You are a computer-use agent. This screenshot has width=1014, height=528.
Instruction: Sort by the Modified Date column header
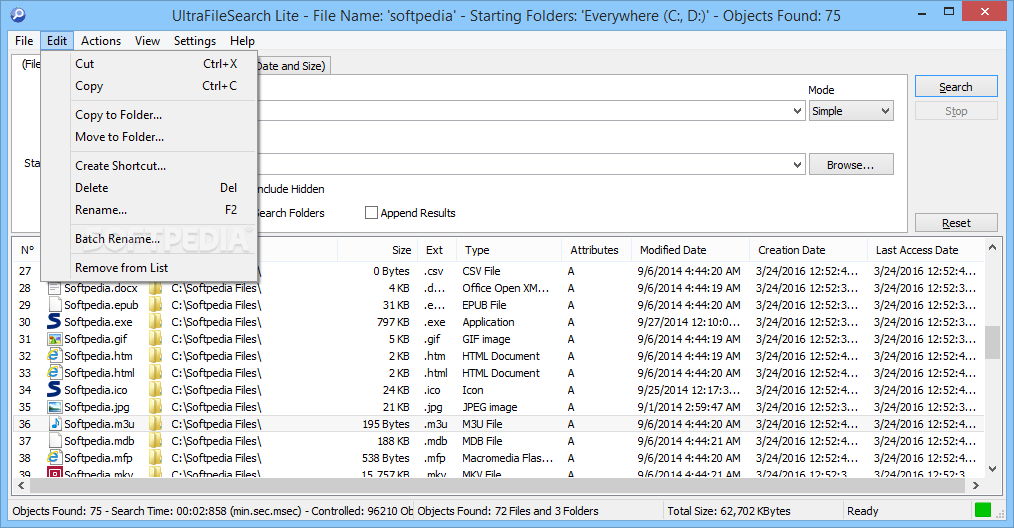(x=690, y=250)
